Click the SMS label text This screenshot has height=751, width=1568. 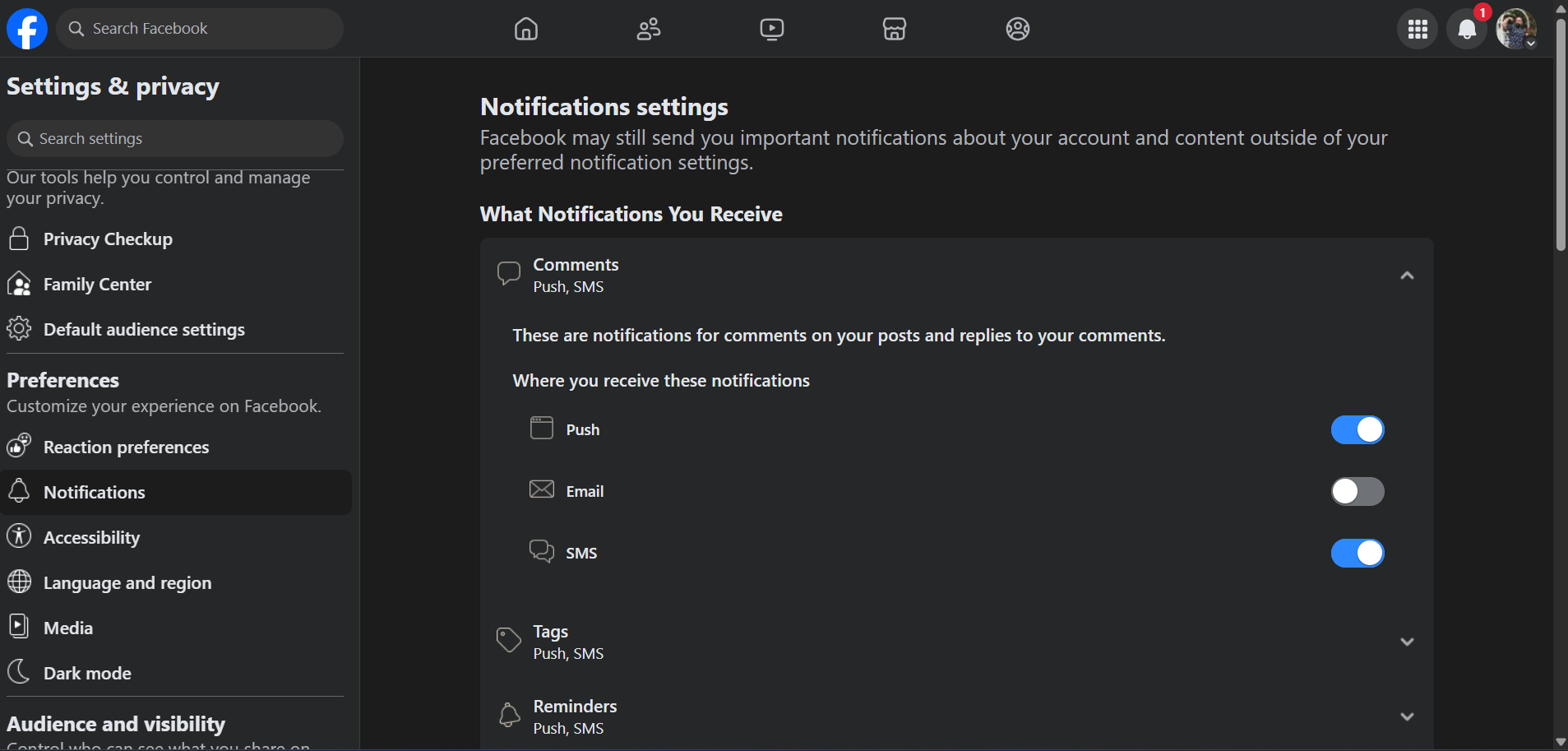pyautogui.click(x=581, y=554)
